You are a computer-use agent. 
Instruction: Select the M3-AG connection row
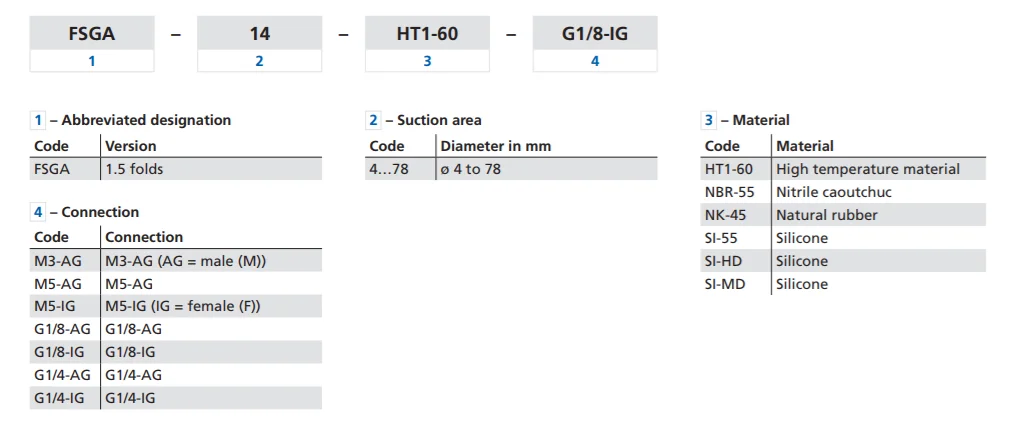[x=176, y=260]
